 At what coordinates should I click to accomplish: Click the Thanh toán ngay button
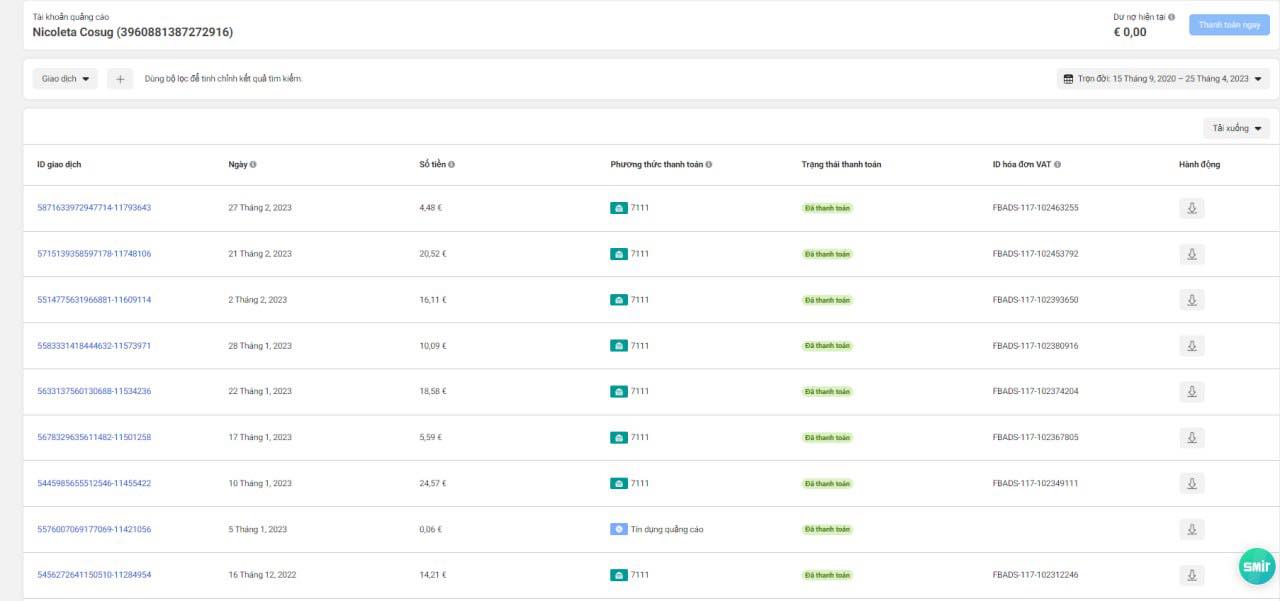click(1229, 25)
